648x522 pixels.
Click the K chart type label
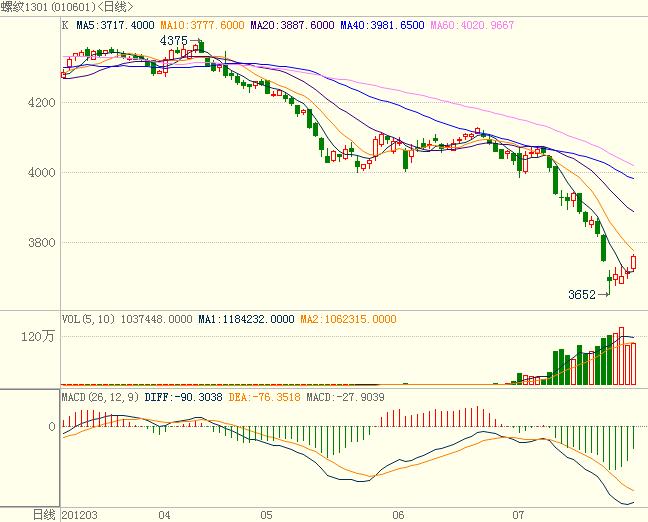65,24
